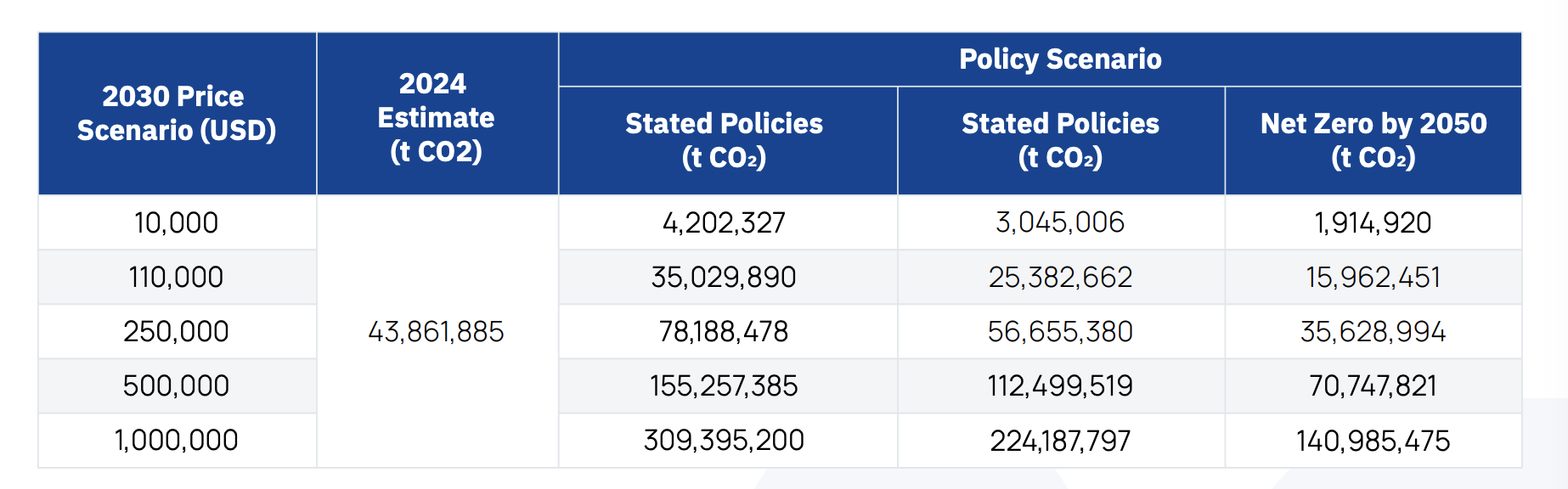Click the value 35,029,890
1568x489 pixels.
(x=724, y=277)
